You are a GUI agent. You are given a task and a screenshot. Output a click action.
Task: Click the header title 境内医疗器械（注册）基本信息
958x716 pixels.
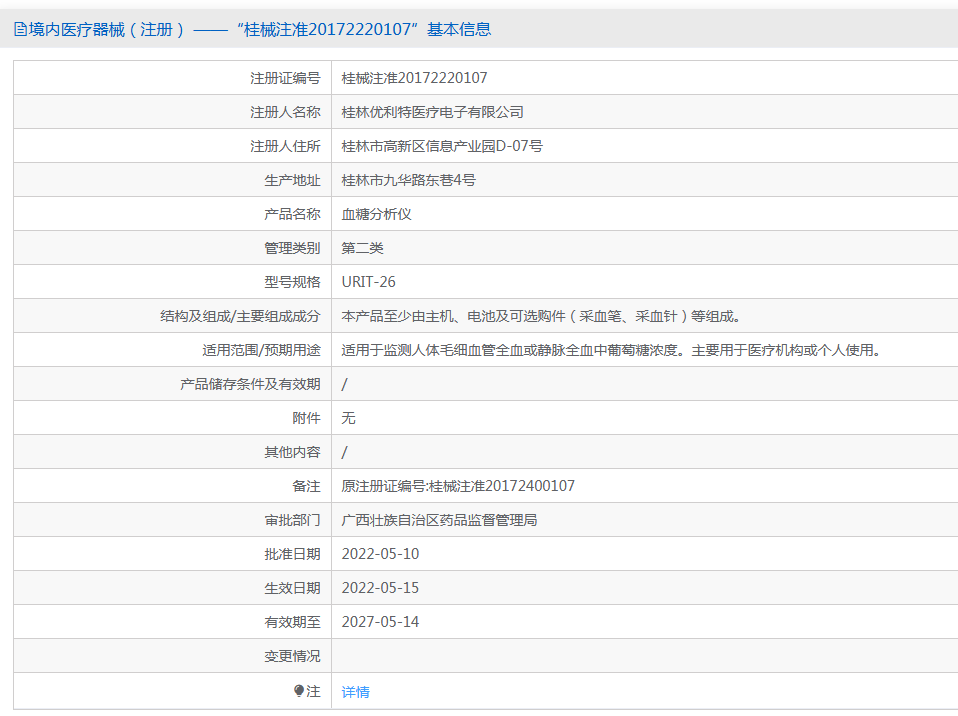pyautogui.click(x=260, y=29)
